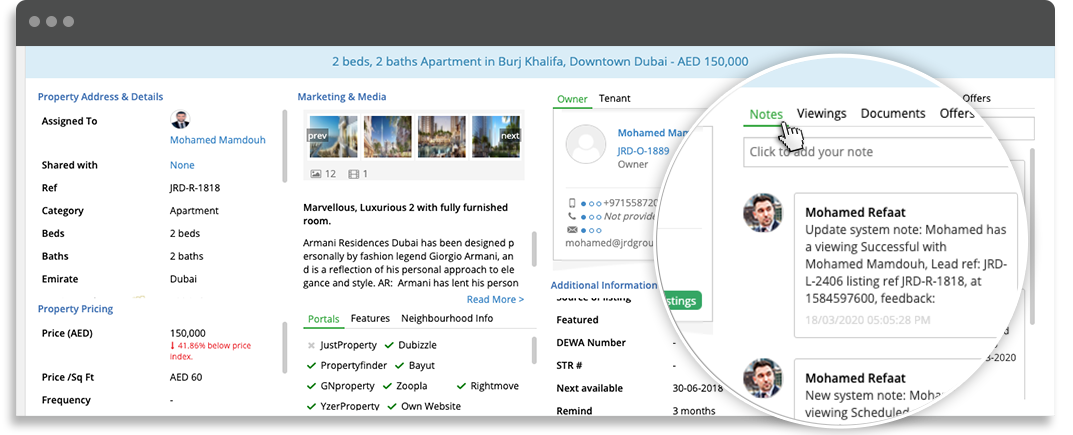This screenshot has width=1073, height=435.
Task: Switch to the Owner tab
Action: (572, 99)
